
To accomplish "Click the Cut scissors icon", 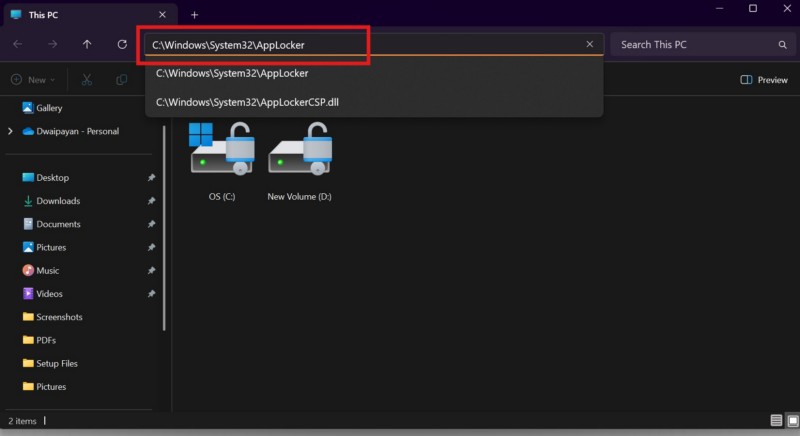I will coord(87,80).
